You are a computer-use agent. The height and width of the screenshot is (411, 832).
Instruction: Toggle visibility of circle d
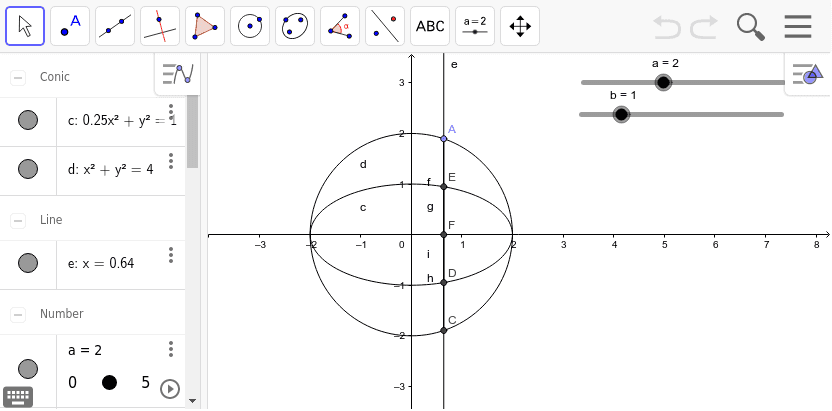[x=28, y=169]
